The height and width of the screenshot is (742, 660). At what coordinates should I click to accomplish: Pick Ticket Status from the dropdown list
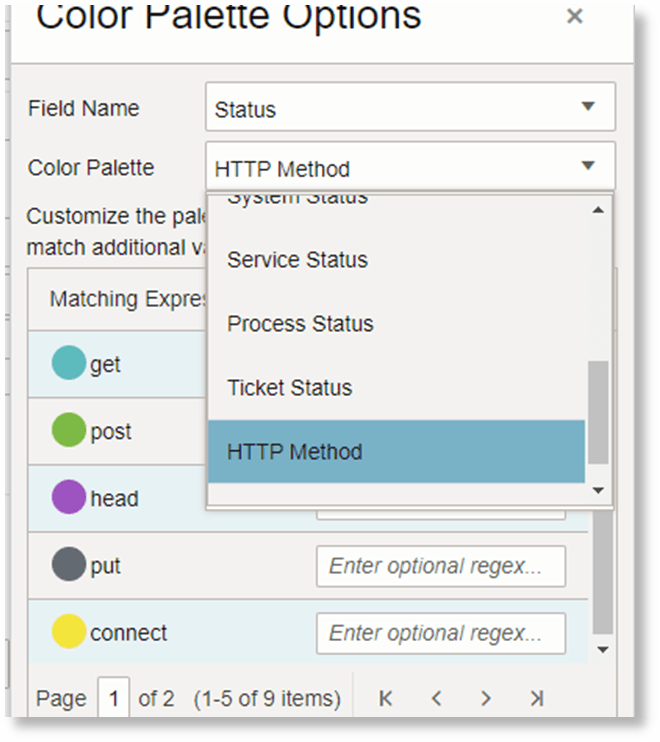pyautogui.click(x=290, y=388)
